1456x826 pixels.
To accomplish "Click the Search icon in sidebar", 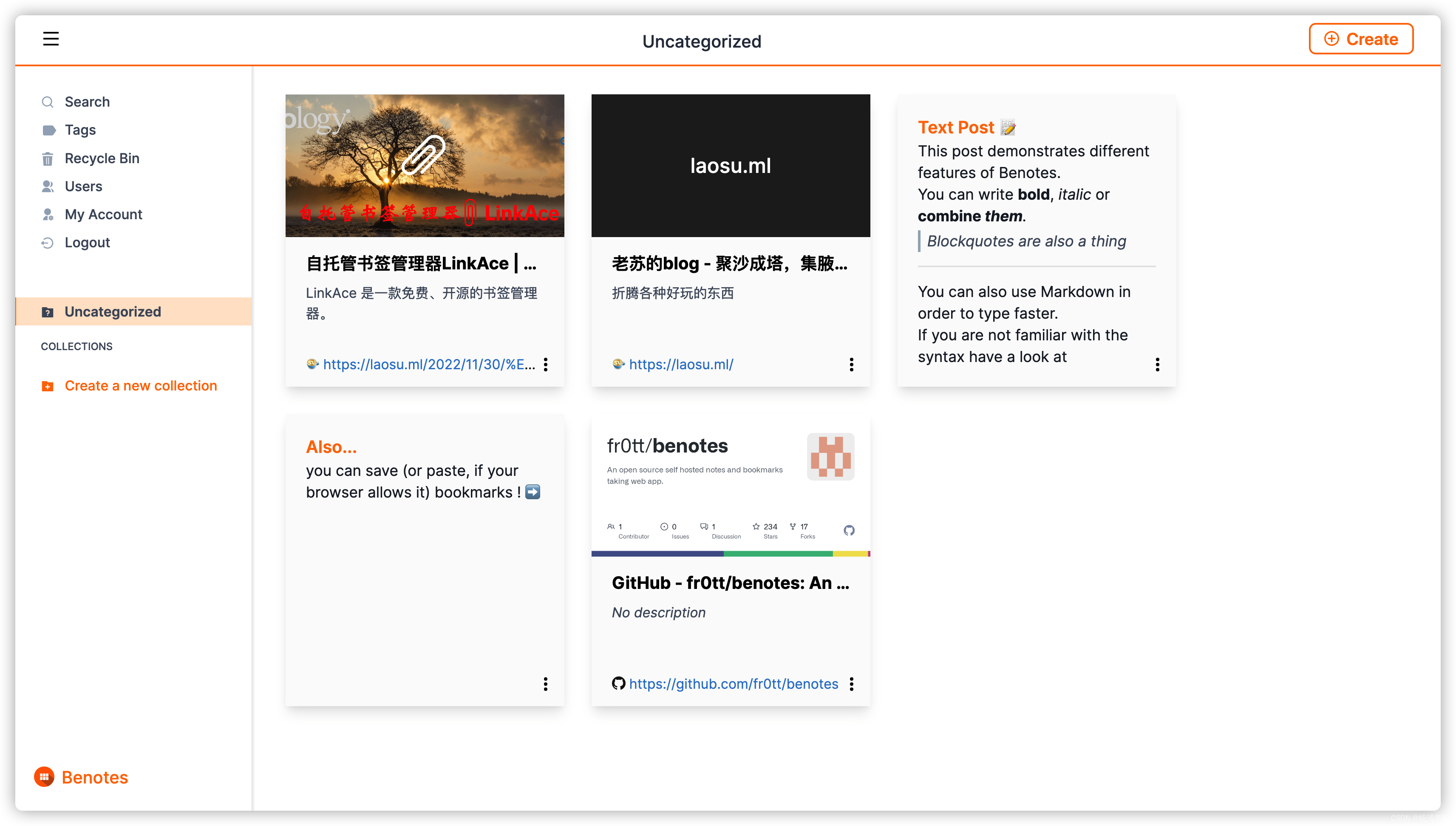I will (x=48, y=101).
